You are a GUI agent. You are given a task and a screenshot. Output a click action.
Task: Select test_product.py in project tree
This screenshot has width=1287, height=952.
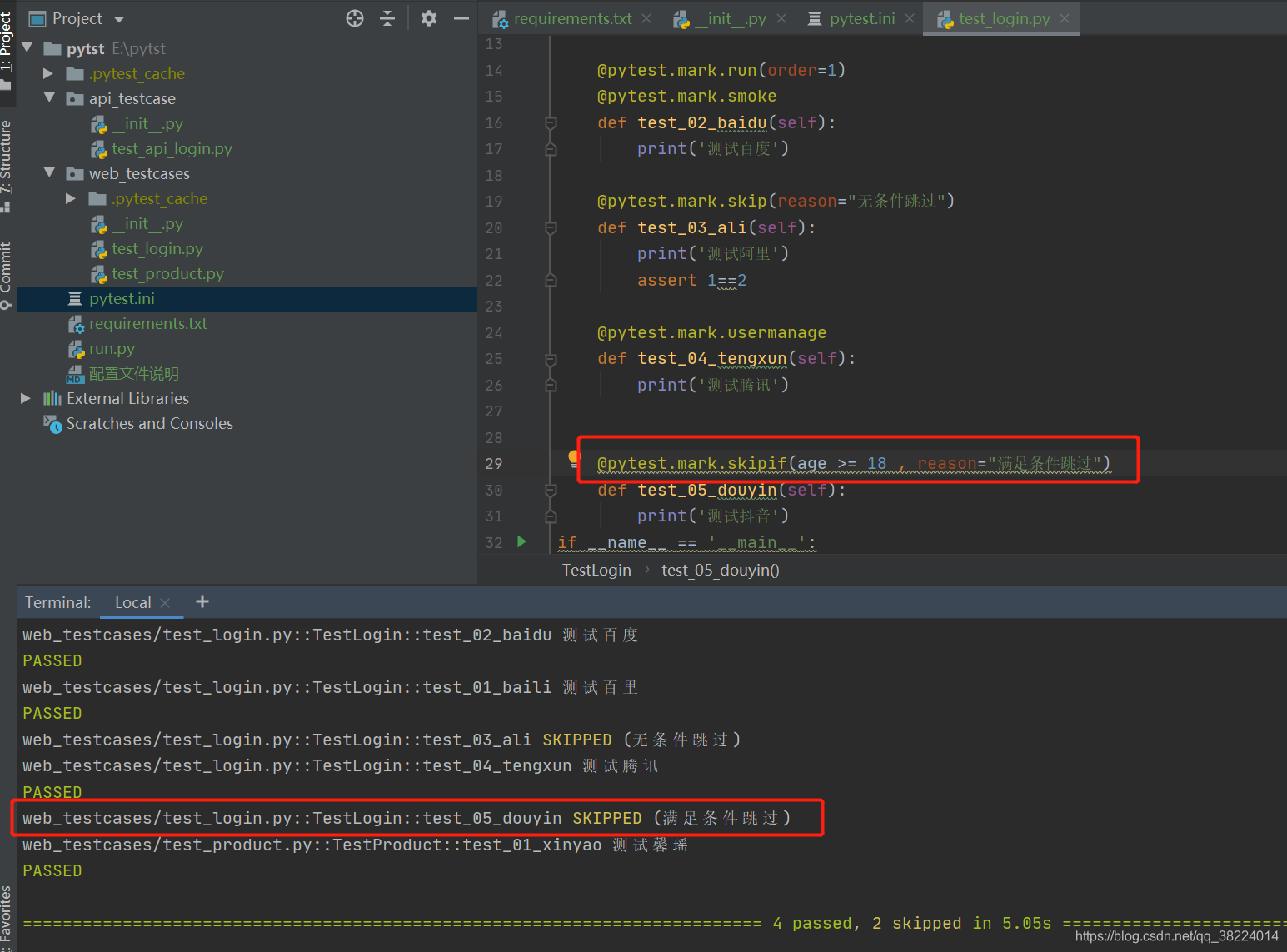point(167,273)
